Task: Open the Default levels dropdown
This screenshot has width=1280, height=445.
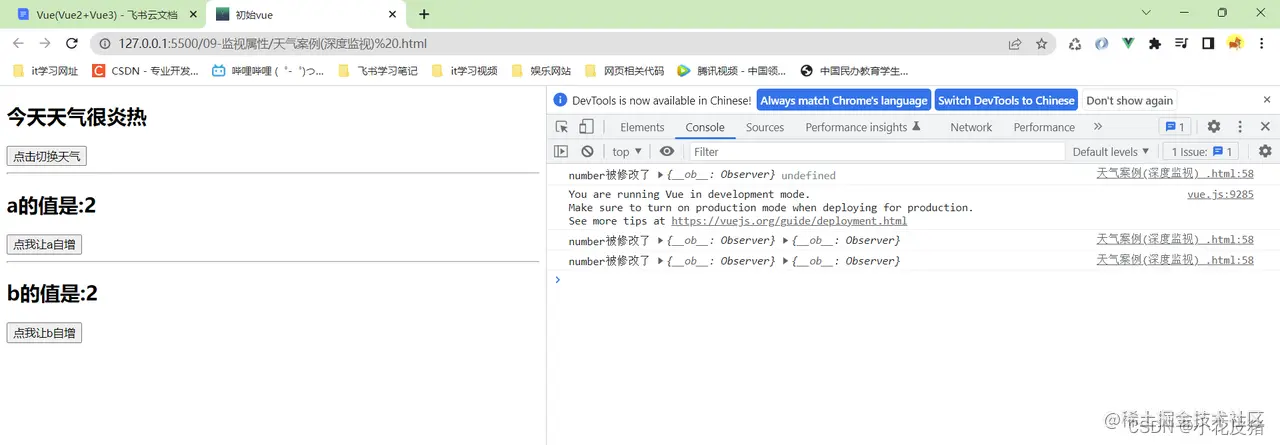Action: tap(1110, 152)
